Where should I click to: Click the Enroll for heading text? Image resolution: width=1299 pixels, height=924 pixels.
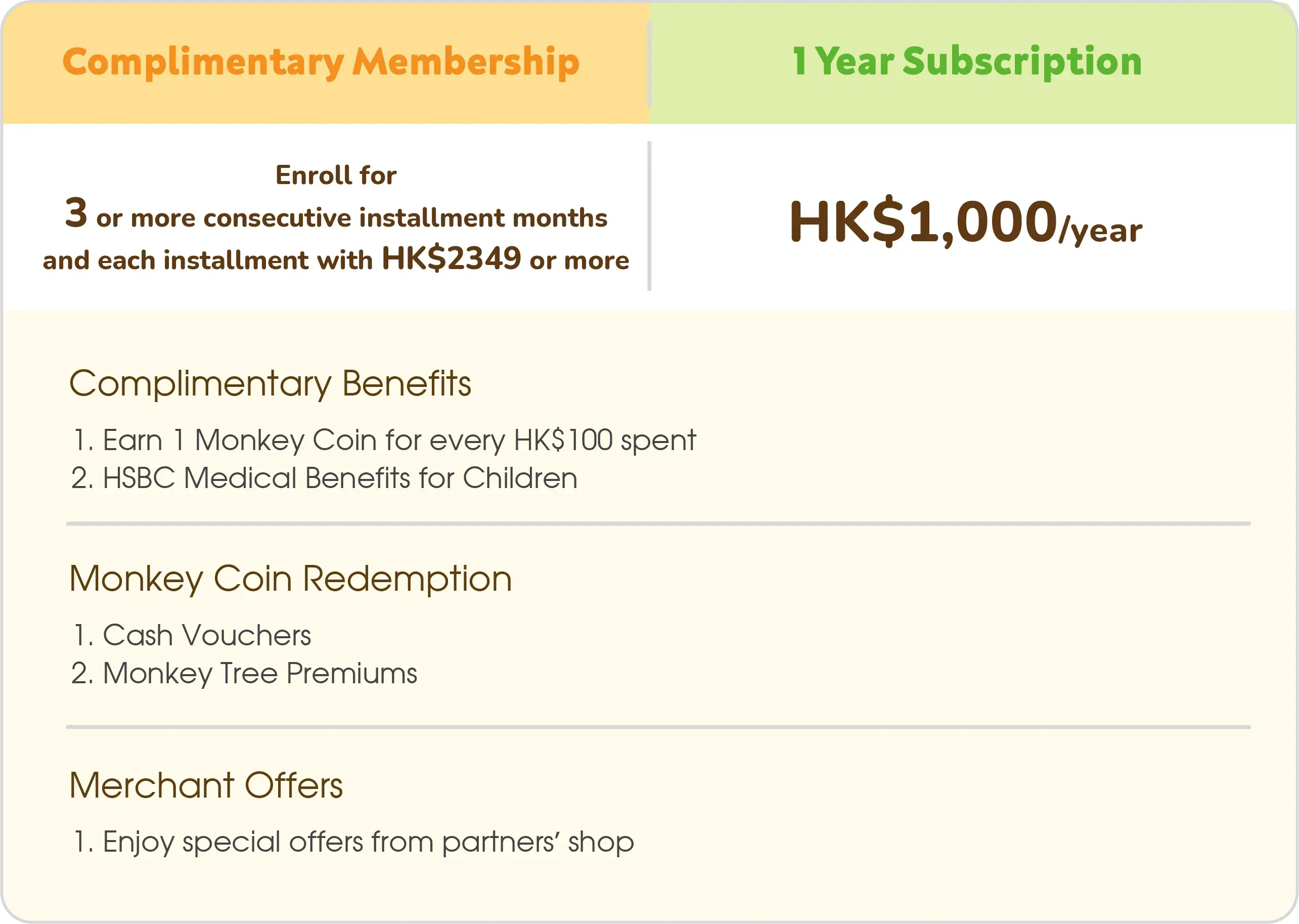point(336,175)
